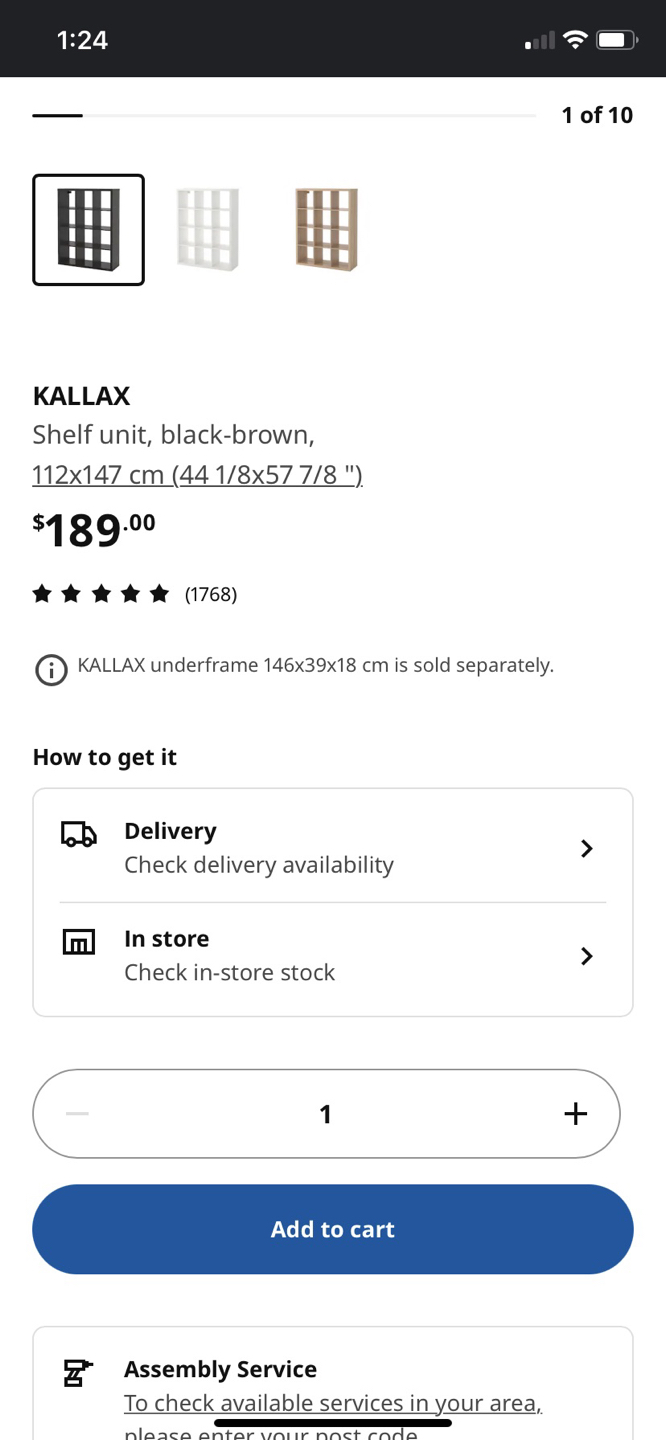
Task: Select the oak-effect shelf color variant
Action: pyautogui.click(x=327, y=230)
